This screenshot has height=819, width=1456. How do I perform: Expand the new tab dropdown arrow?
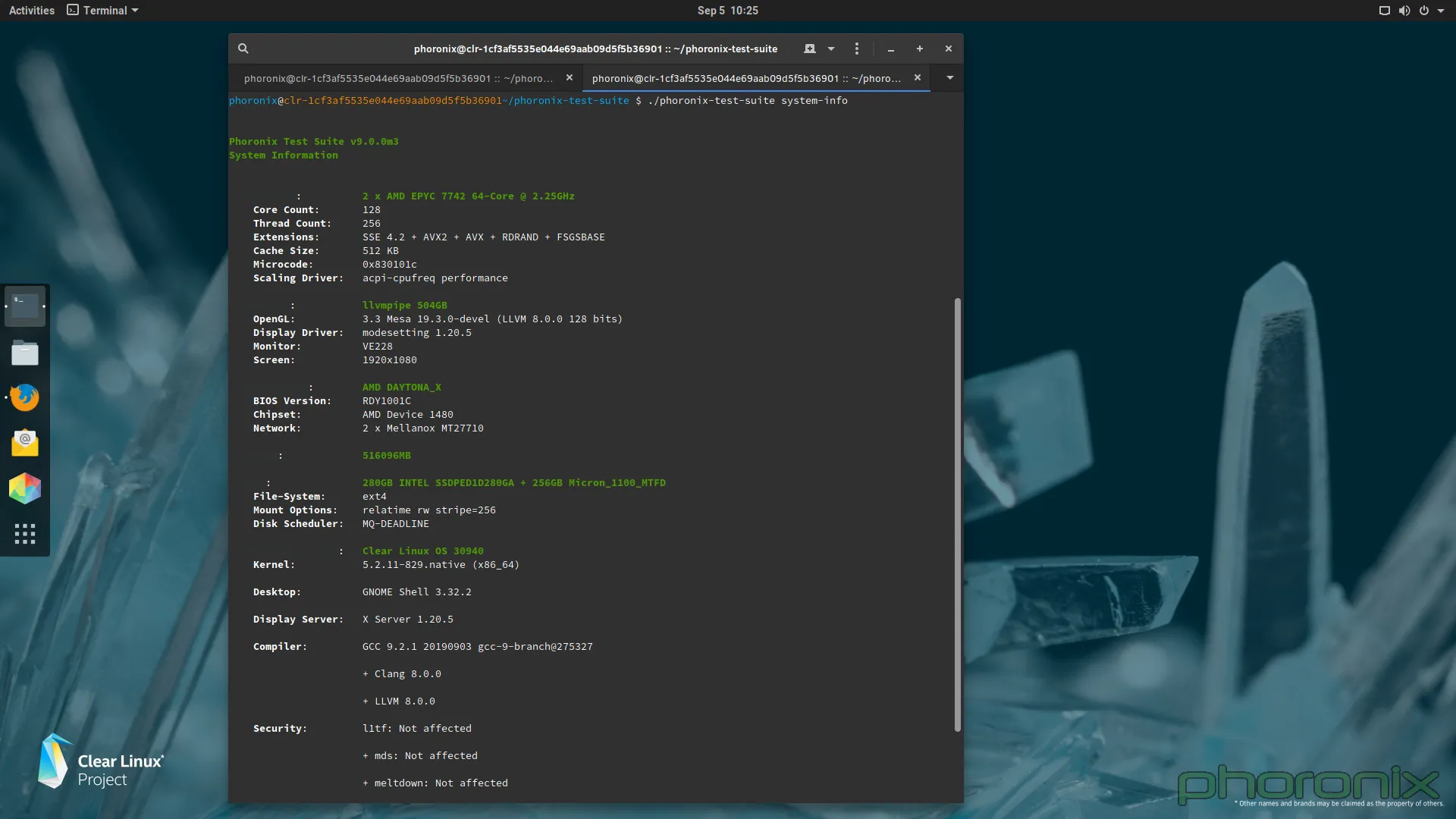click(831, 49)
